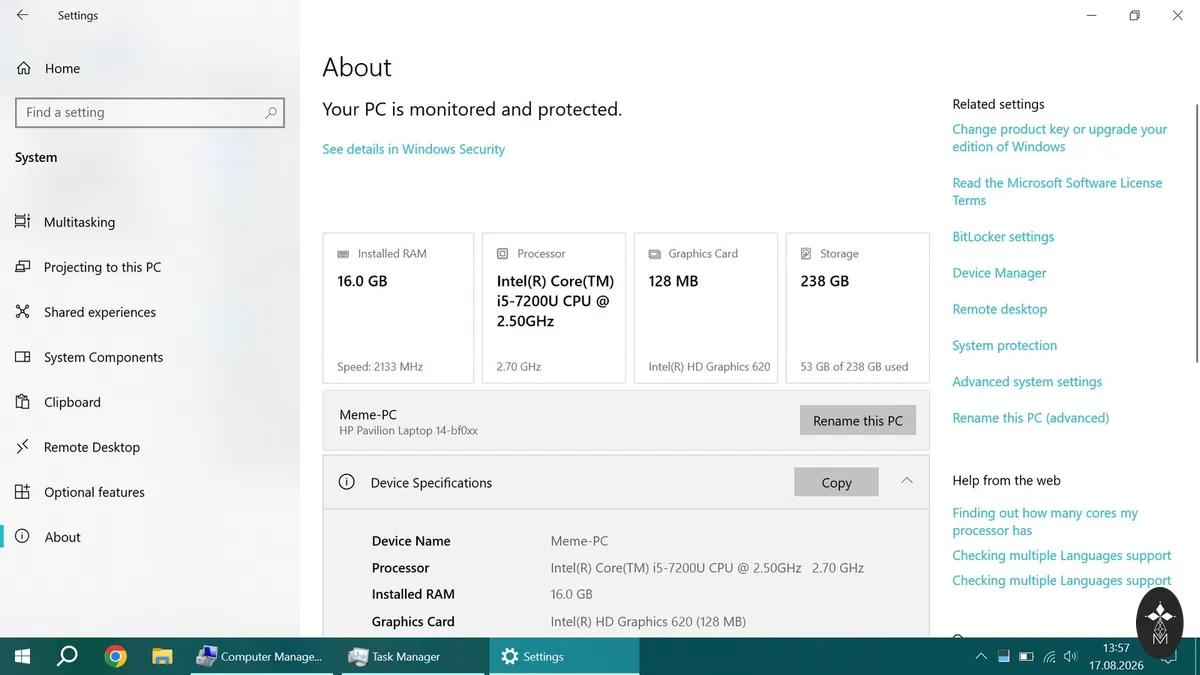
Task: Click the HP Pavilion Laptop 14-bf0xx text
Action: click(x=408, y=431)
